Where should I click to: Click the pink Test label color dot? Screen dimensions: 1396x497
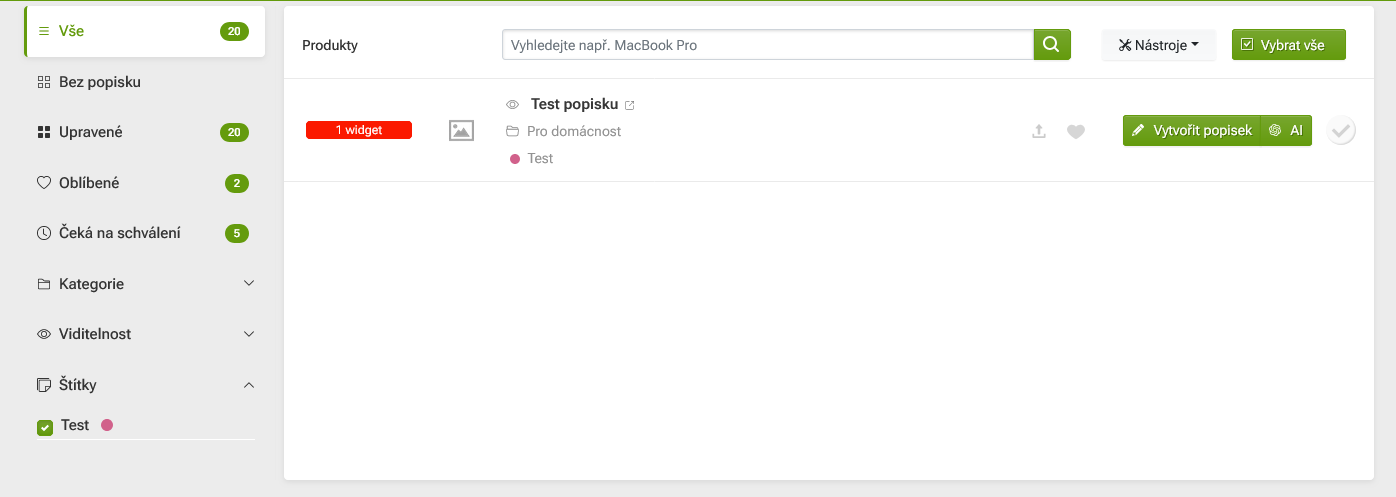[x=107, y=425]
